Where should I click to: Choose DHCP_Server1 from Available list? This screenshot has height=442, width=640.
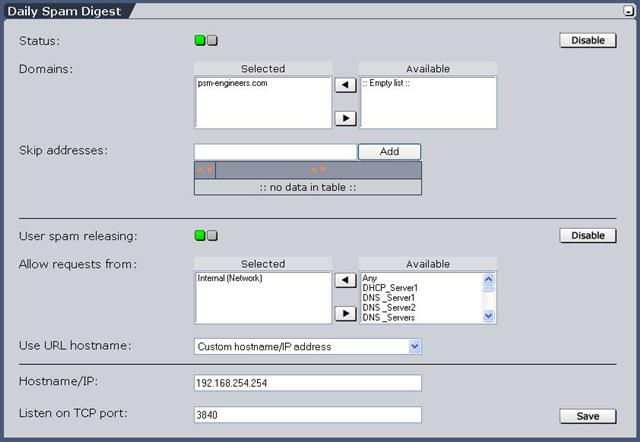coord(390,288)
